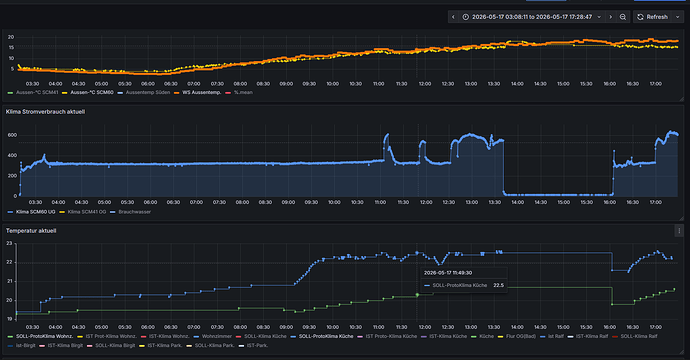The image size is (690, 360).
Task: Toggle ist-Birgit series in legend
Action: (x=26, y=345)
